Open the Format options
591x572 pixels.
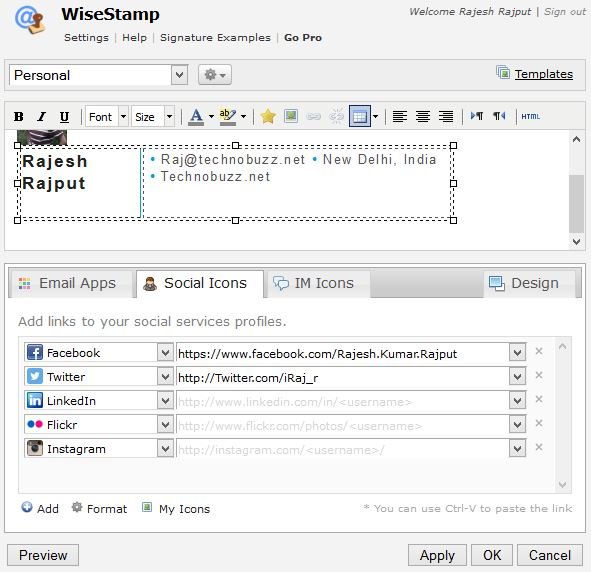(100, 508)
